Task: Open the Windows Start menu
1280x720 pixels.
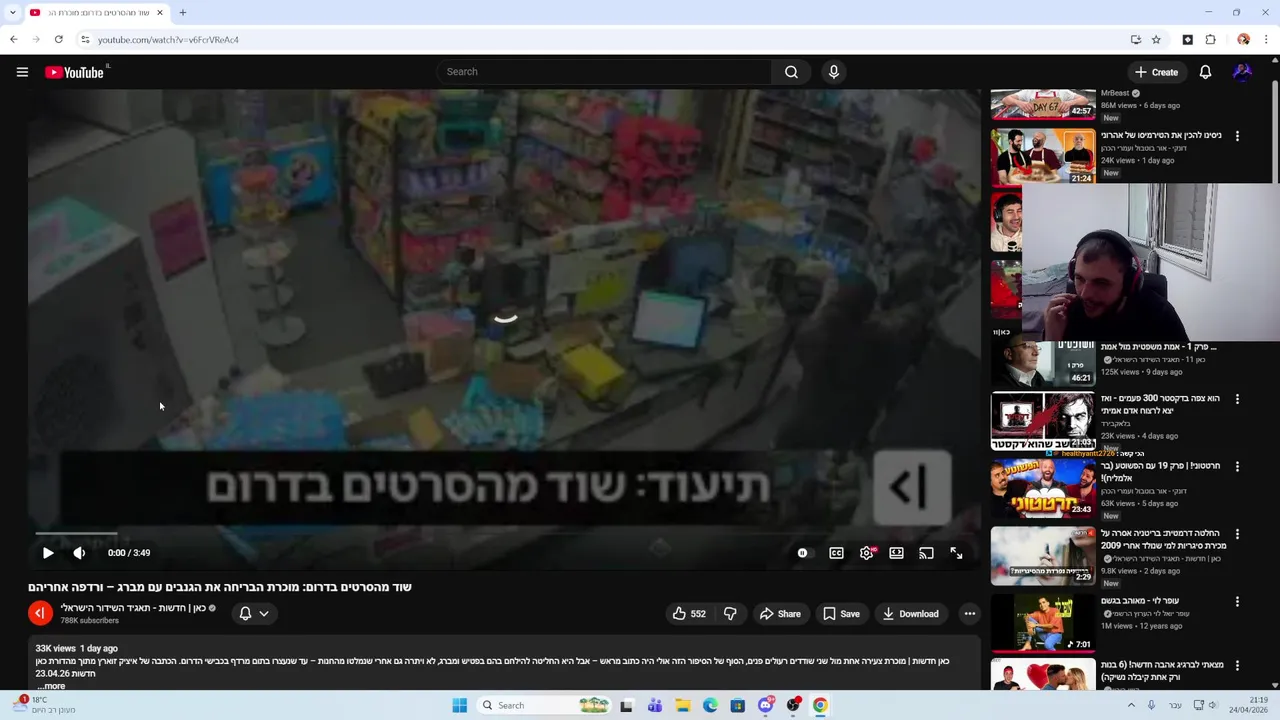Action: click(459, 705)
